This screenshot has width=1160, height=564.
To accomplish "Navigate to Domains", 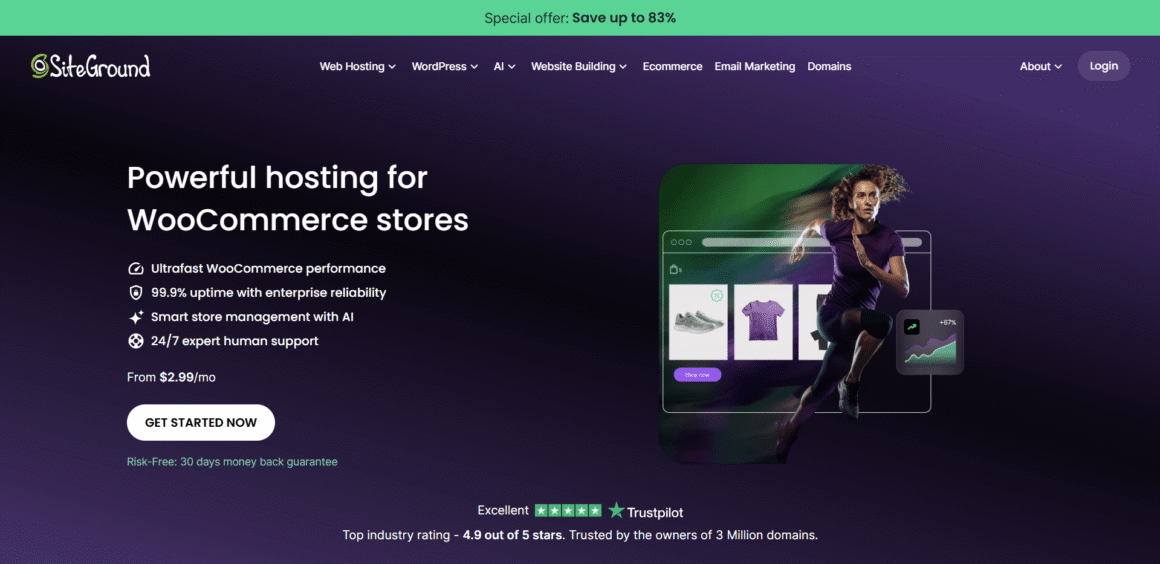I will point(829,66).
